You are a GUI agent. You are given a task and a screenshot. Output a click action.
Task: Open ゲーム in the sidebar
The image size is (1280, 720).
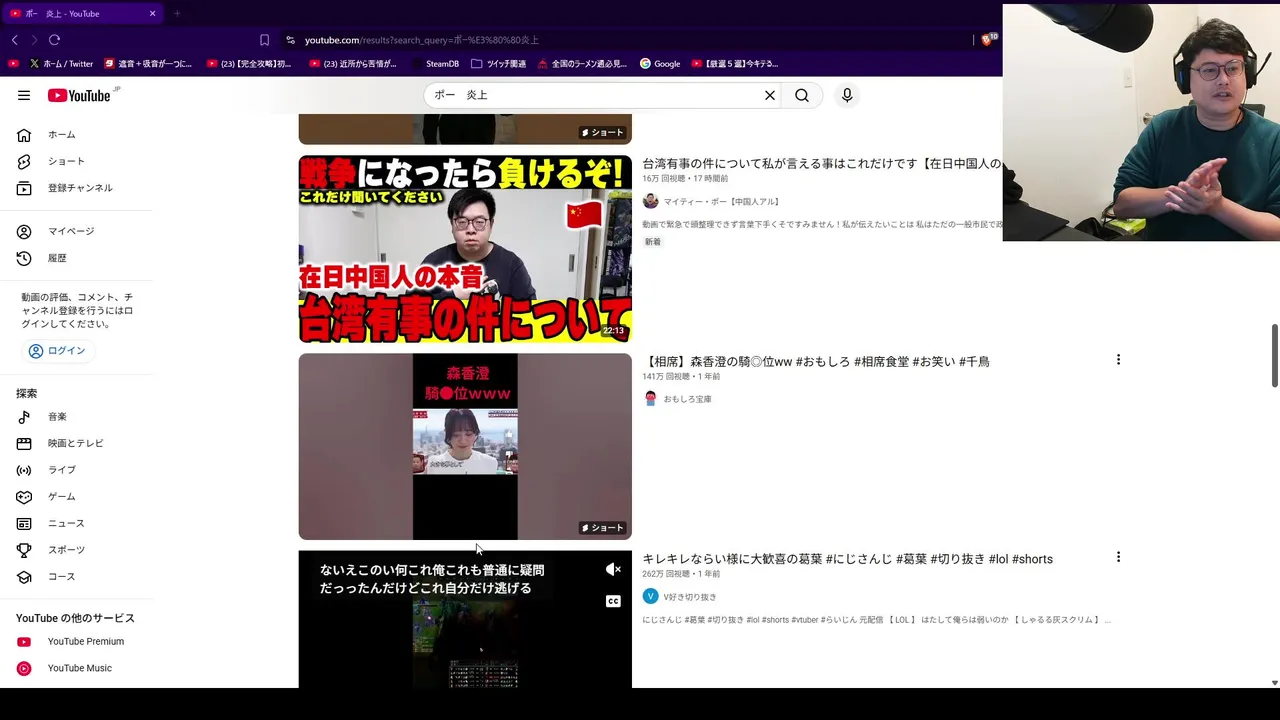[x=77, y=497]
